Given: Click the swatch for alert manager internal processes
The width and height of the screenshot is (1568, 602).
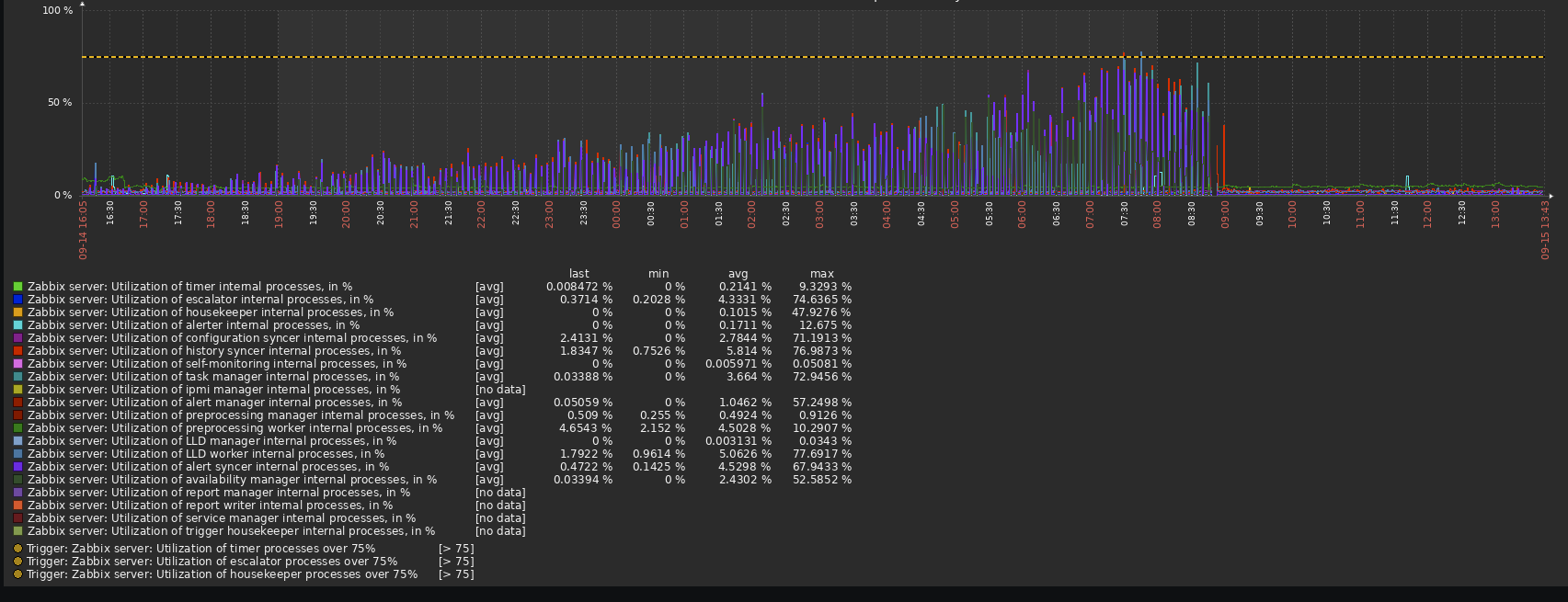Looking at the screenshot, I should [x=18, y=403].
